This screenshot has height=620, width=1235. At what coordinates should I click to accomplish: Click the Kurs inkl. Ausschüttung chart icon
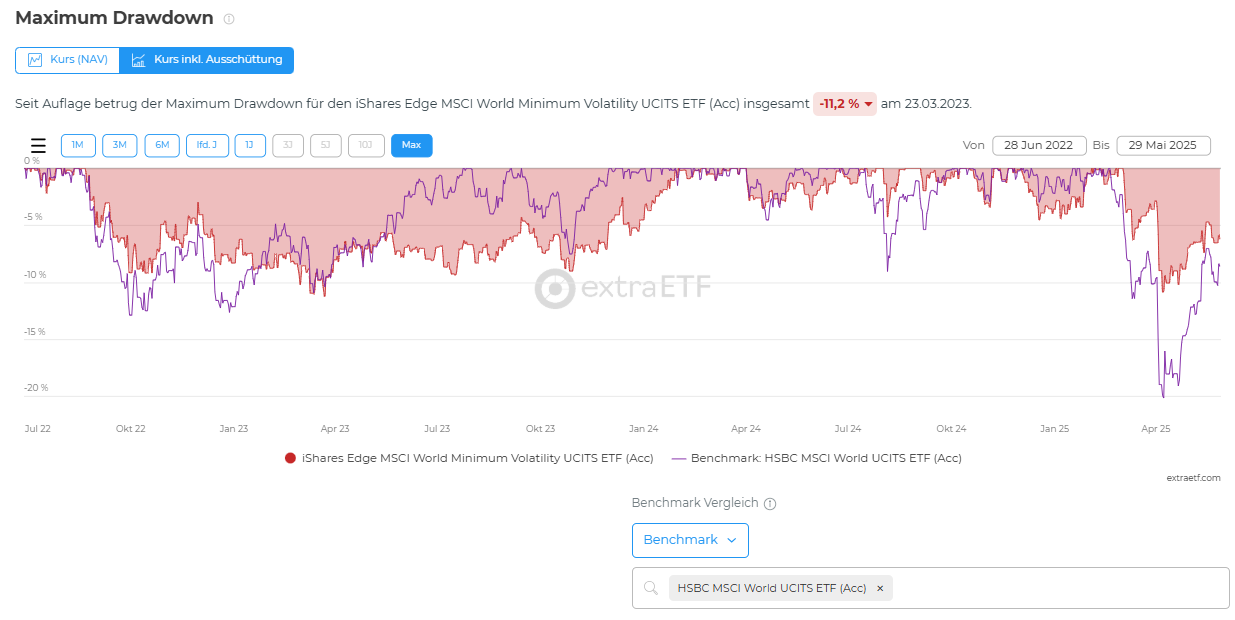pos(138,60)
